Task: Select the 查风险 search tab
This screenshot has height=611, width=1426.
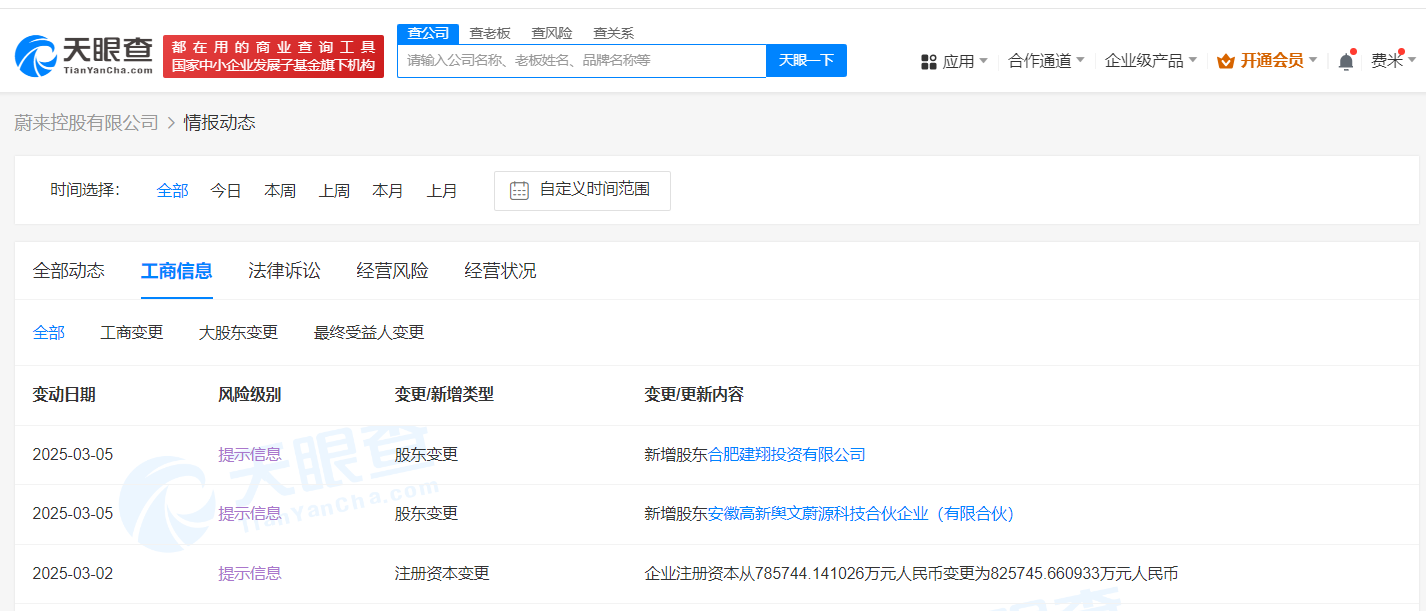Action: pos(552,33)
